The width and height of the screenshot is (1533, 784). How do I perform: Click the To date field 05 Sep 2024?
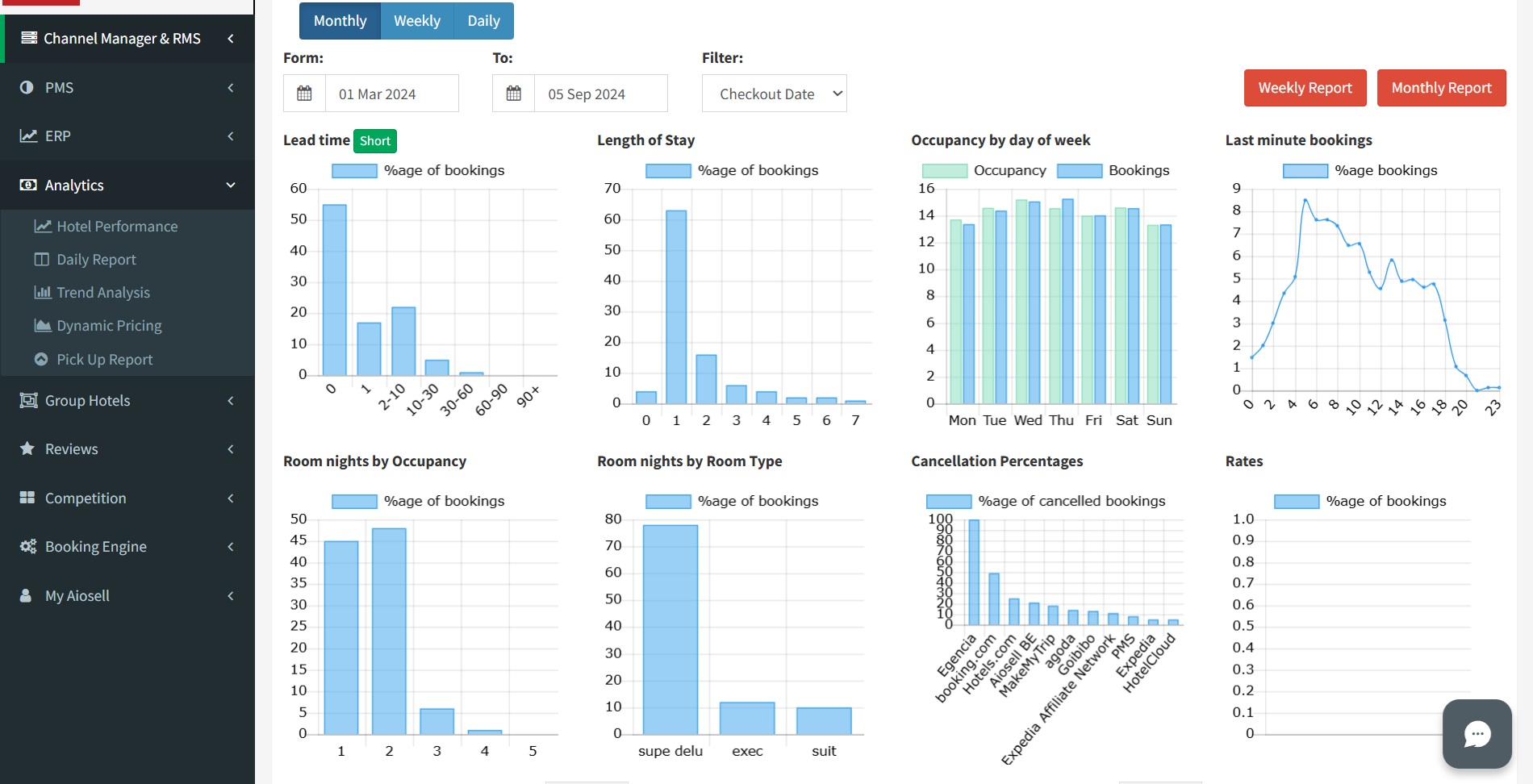pos(601,94)
